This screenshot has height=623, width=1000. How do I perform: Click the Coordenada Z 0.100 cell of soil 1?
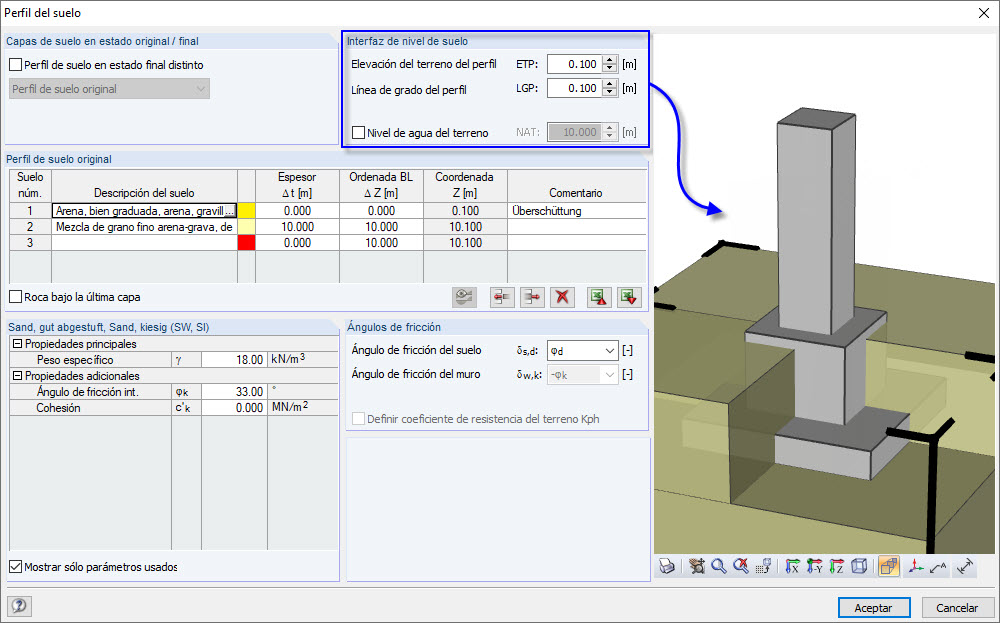(x=466, y=211)
